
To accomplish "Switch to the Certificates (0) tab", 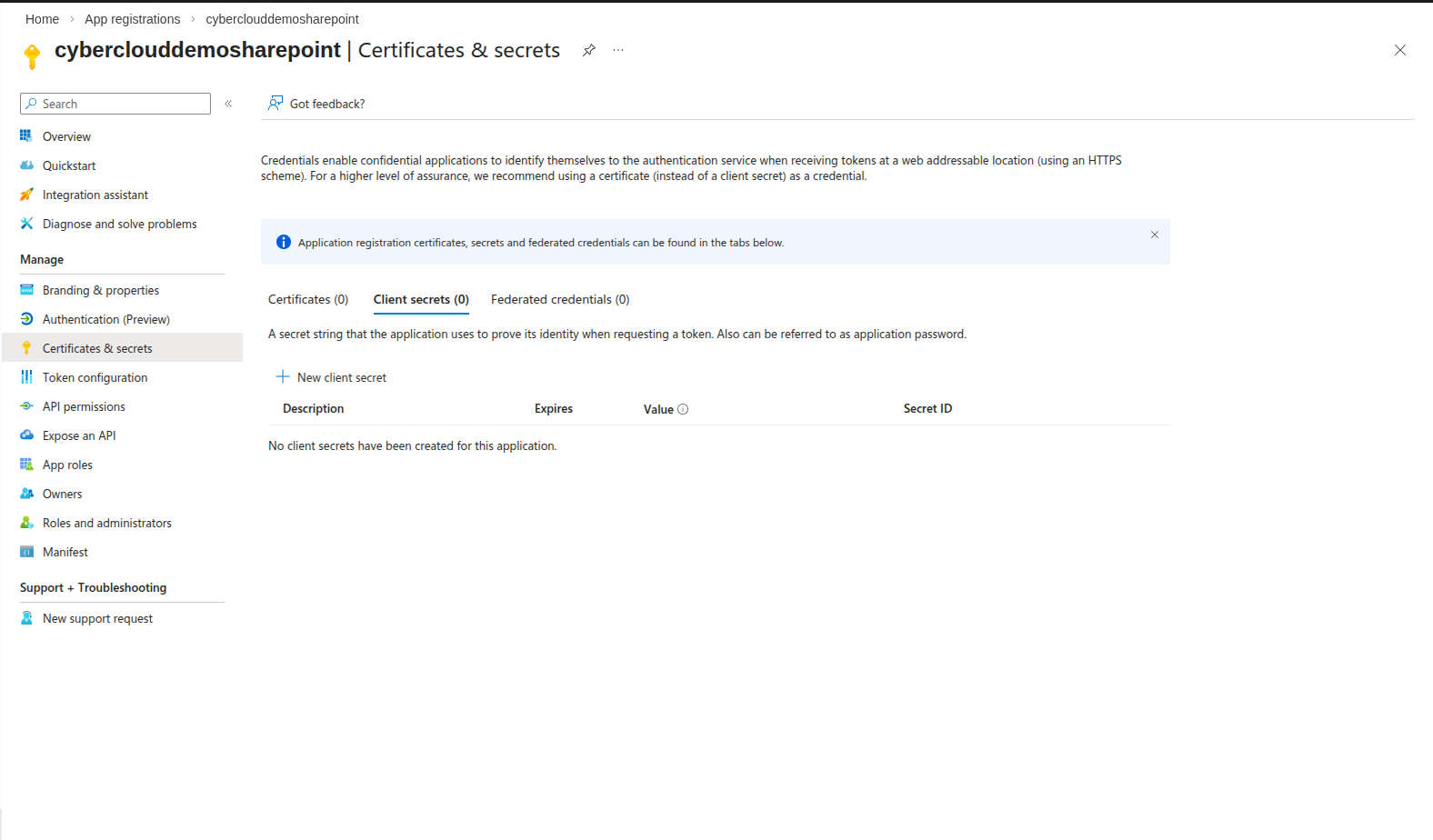I will pos(308,299).
